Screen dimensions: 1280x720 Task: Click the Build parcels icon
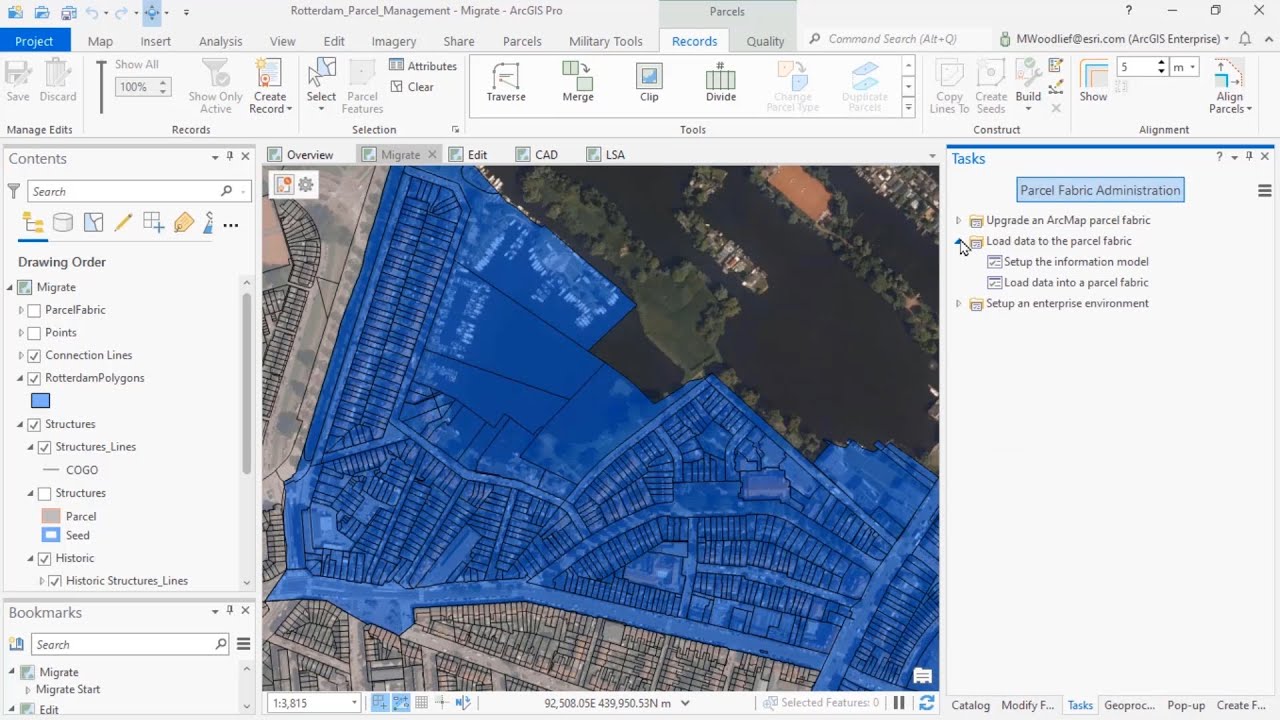[1028, 73]
